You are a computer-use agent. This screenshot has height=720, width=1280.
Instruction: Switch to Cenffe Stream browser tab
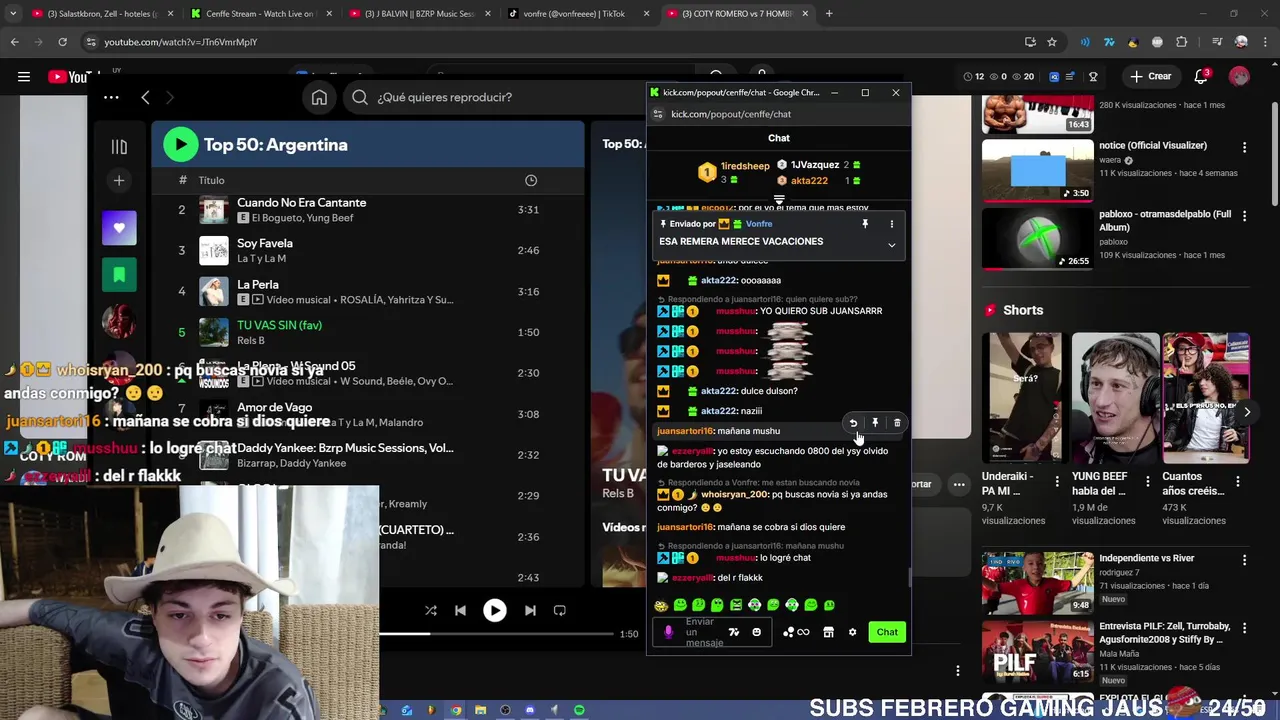[259, 14]
